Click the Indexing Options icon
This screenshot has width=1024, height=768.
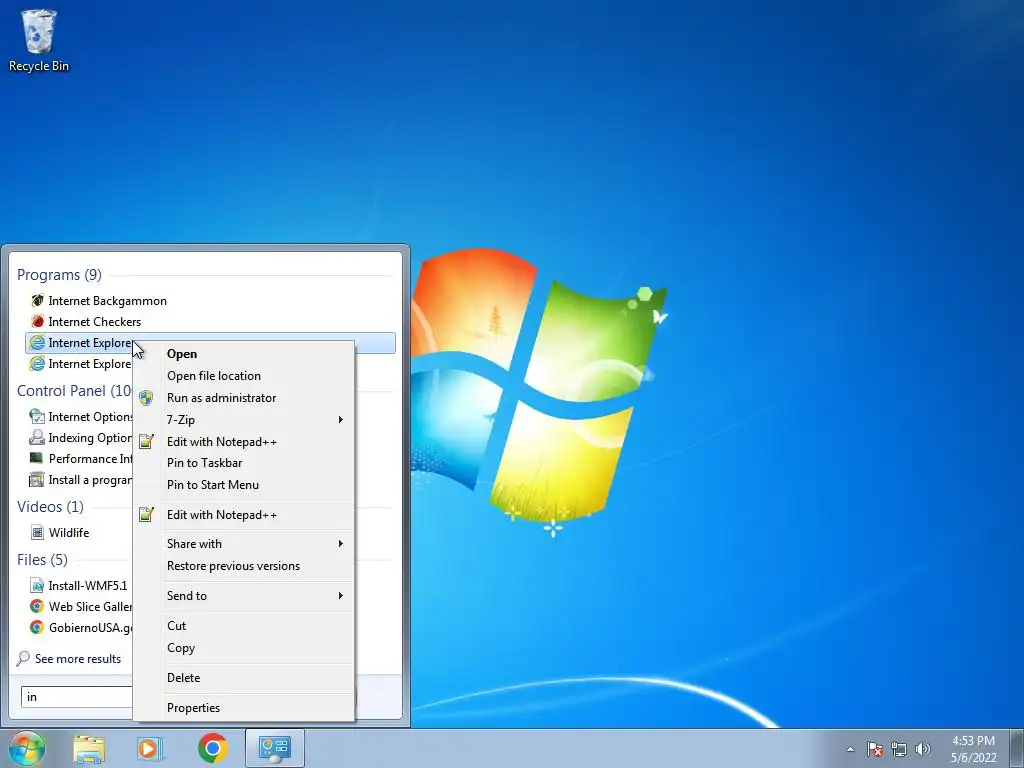(37, 438)
